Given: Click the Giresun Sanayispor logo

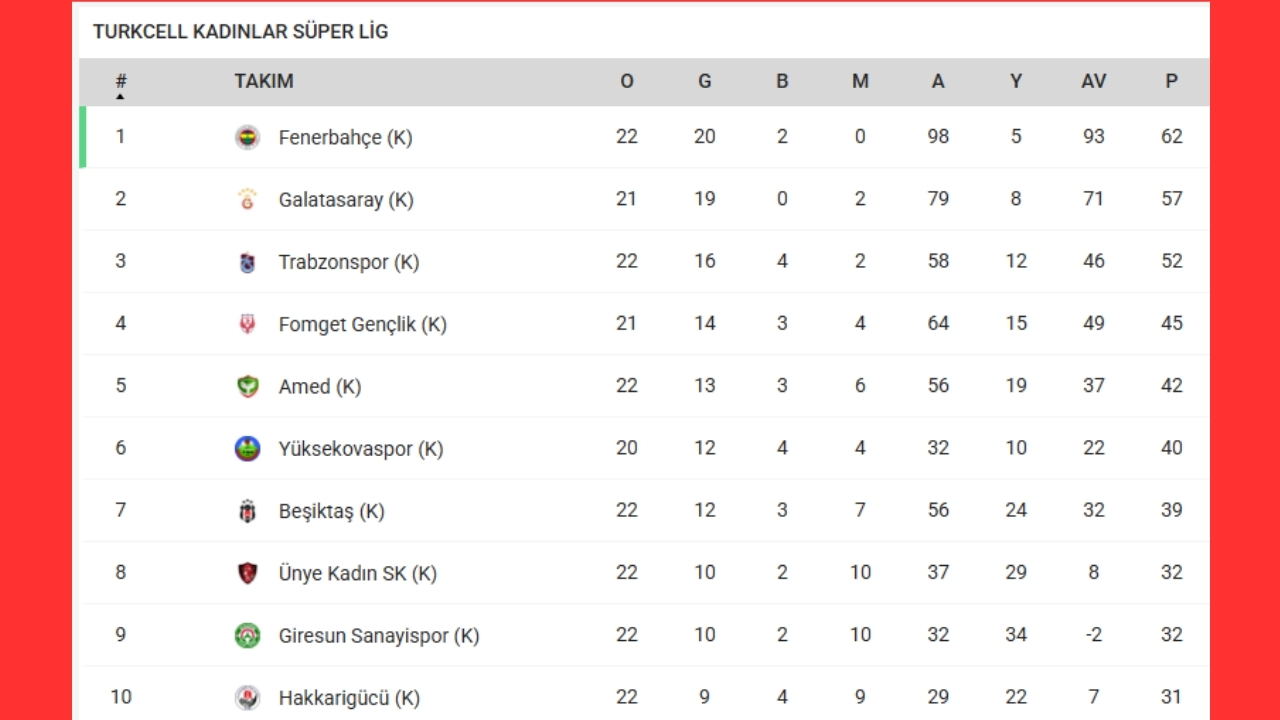Looking at the screenshot, I should click(x=247, y=635).
